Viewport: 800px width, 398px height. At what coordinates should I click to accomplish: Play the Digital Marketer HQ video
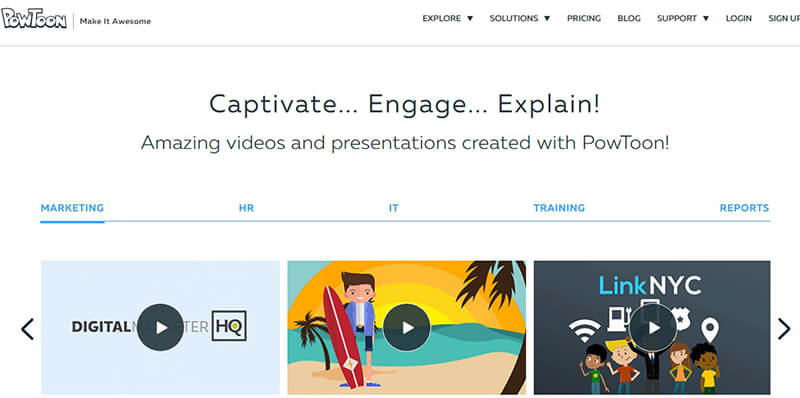(x=160, y=327)
